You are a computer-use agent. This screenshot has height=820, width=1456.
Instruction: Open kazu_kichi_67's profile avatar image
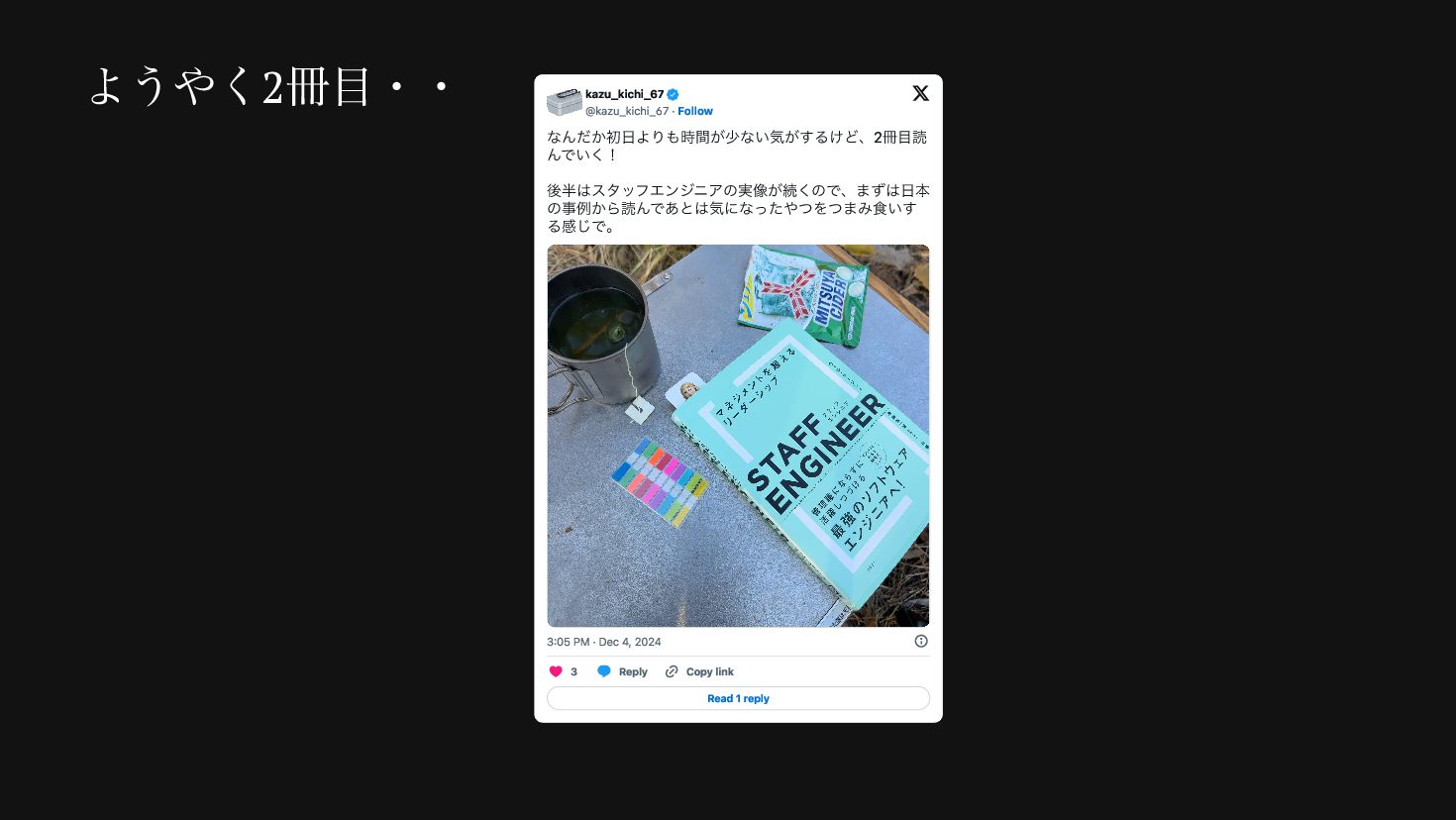565,102
